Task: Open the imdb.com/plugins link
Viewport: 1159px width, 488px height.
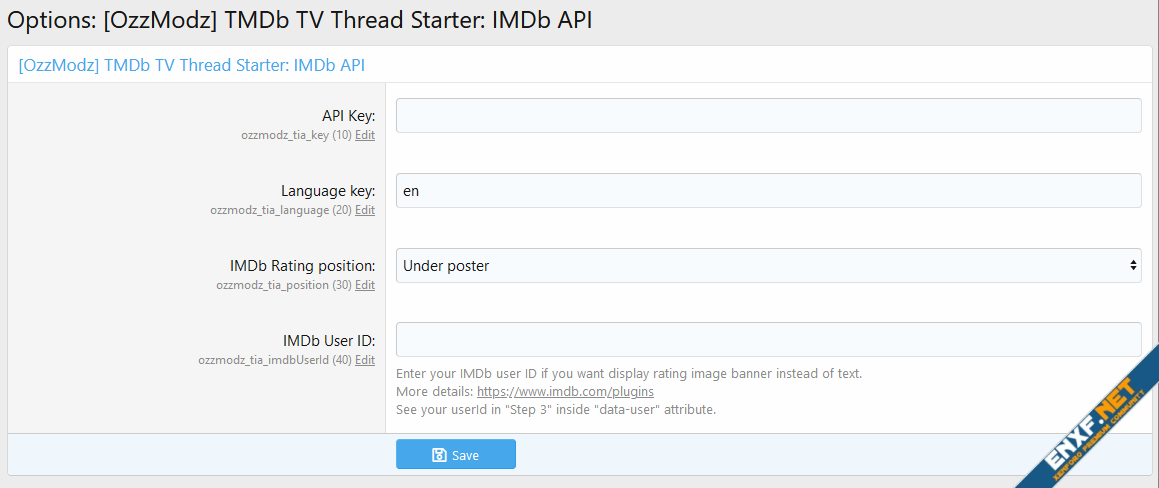Action: pyautogui.click(x=565, y=392)
